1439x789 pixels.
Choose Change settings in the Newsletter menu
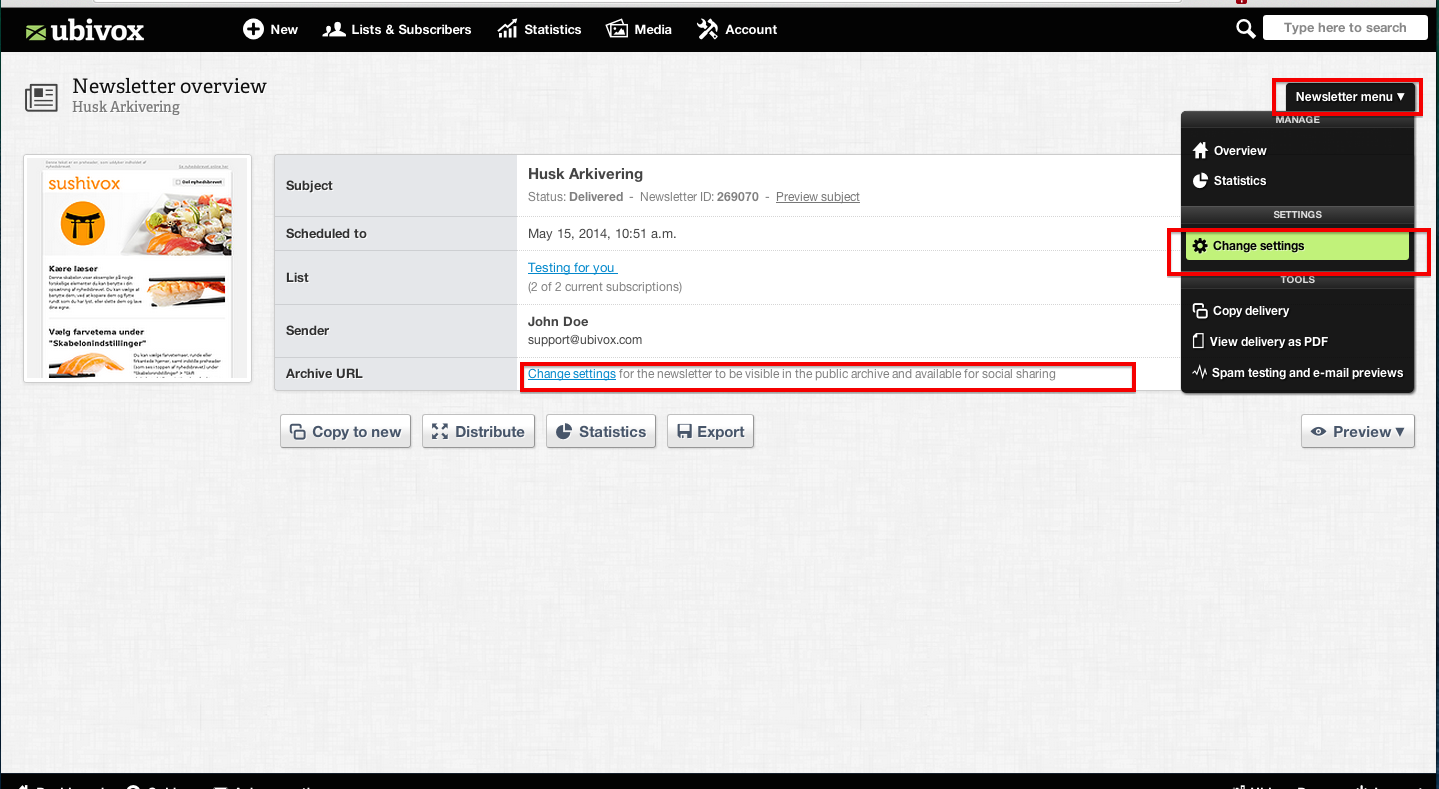(1297, 246)
